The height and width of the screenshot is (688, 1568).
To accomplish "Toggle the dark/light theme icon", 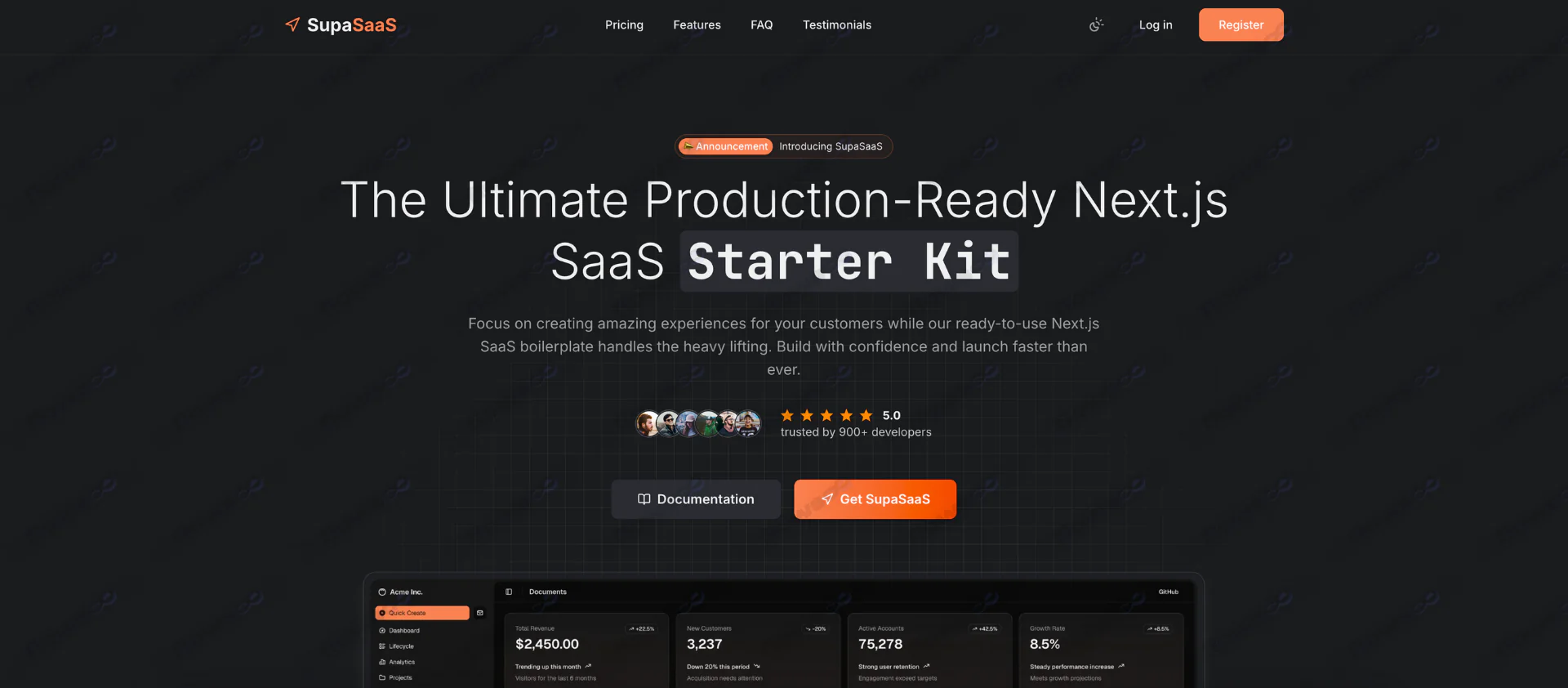I will [x=1096, y=25].
